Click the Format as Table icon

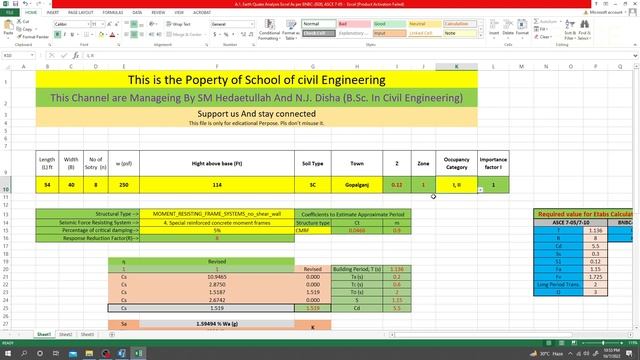pyautogui.click(x=291, y=24)
